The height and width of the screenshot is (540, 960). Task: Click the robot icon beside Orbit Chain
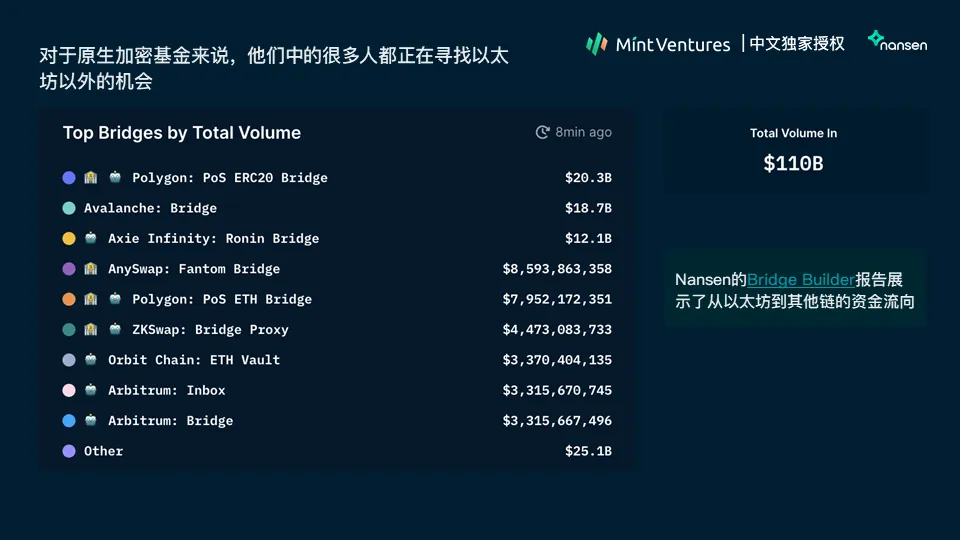[92, 360]
